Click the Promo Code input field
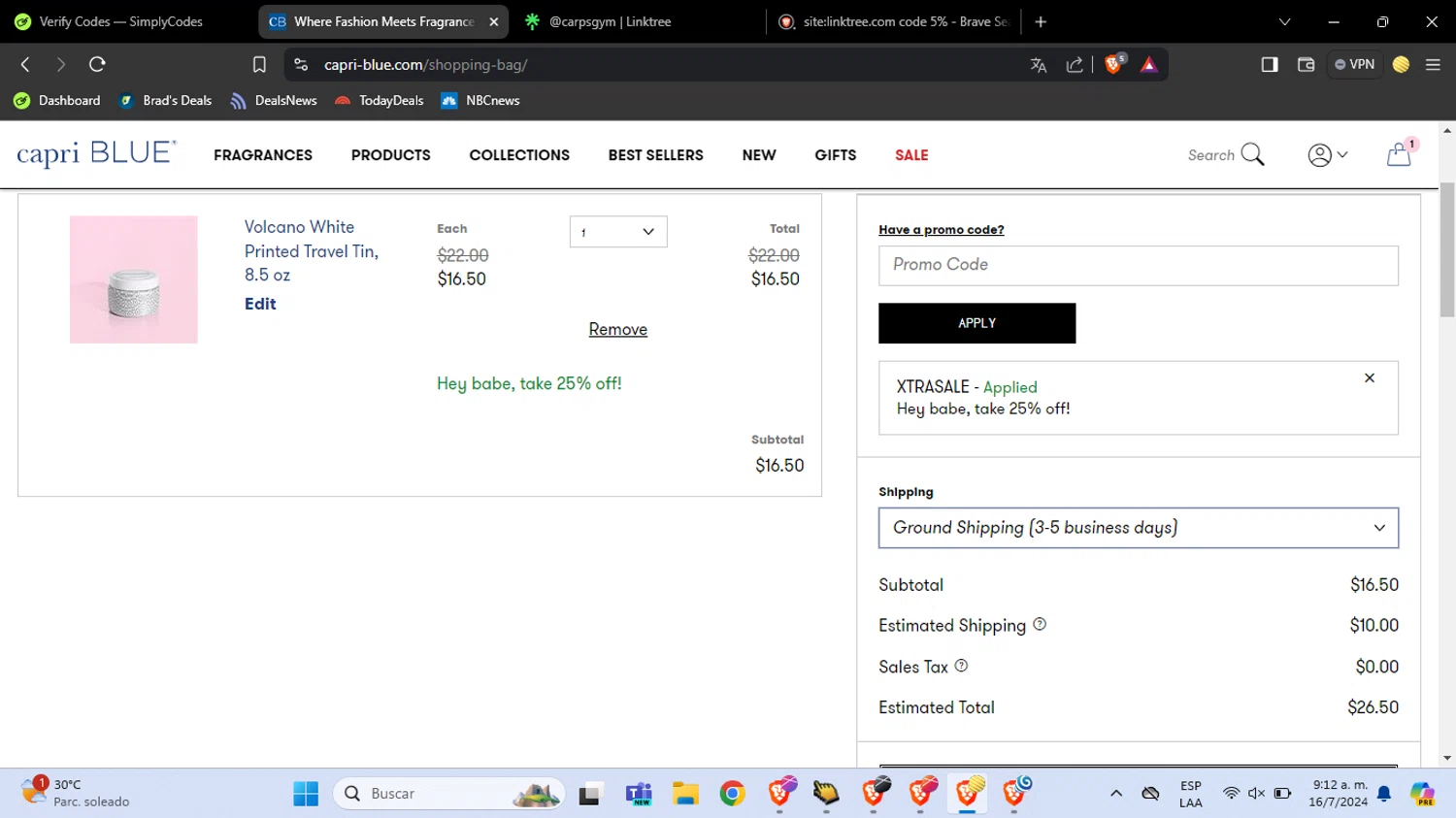 pos(1139,265)
